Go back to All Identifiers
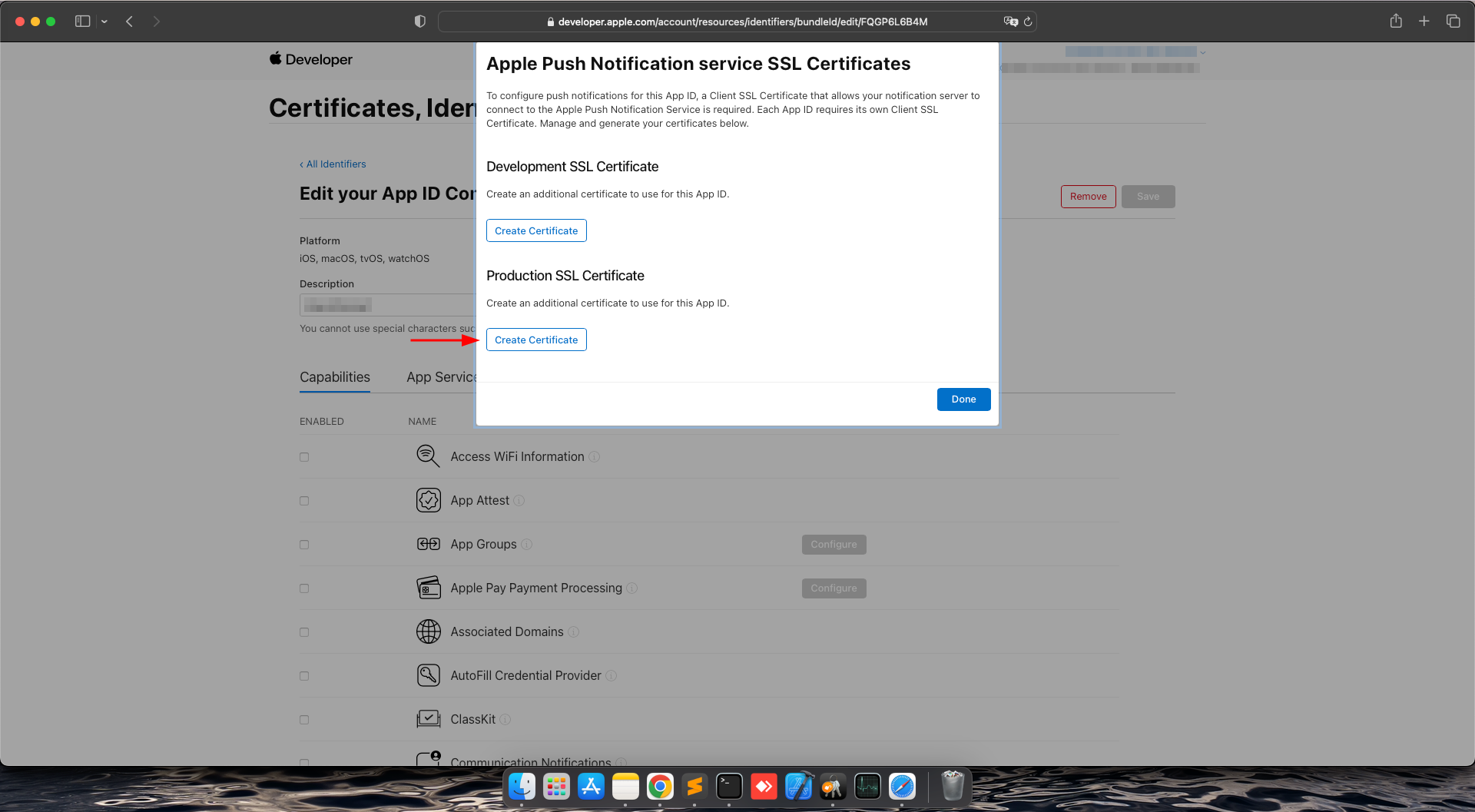The image size is (1475, 812). (x=333, y=164)
